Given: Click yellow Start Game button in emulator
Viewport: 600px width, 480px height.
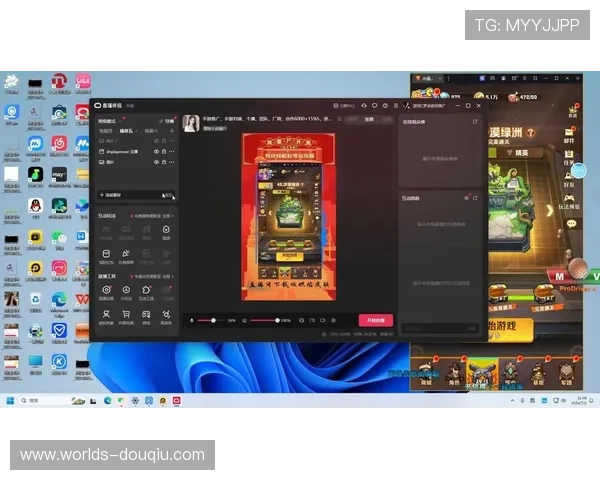Looking at the screenshot, I should click(x=510, y=329).
